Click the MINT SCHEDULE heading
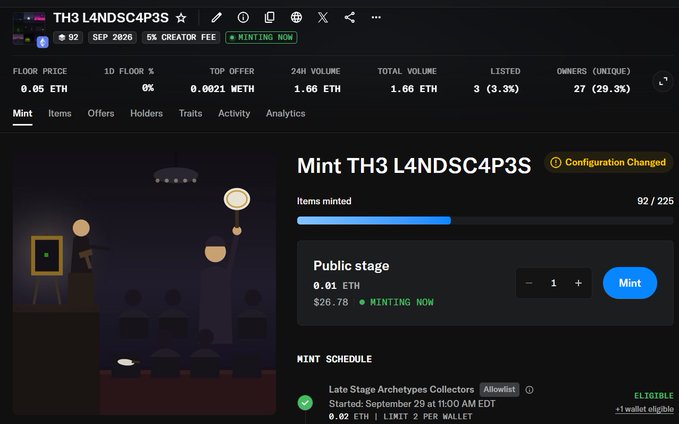Image resolution: width=679 pixels, height=424 pixels. (x=334, y=359)
